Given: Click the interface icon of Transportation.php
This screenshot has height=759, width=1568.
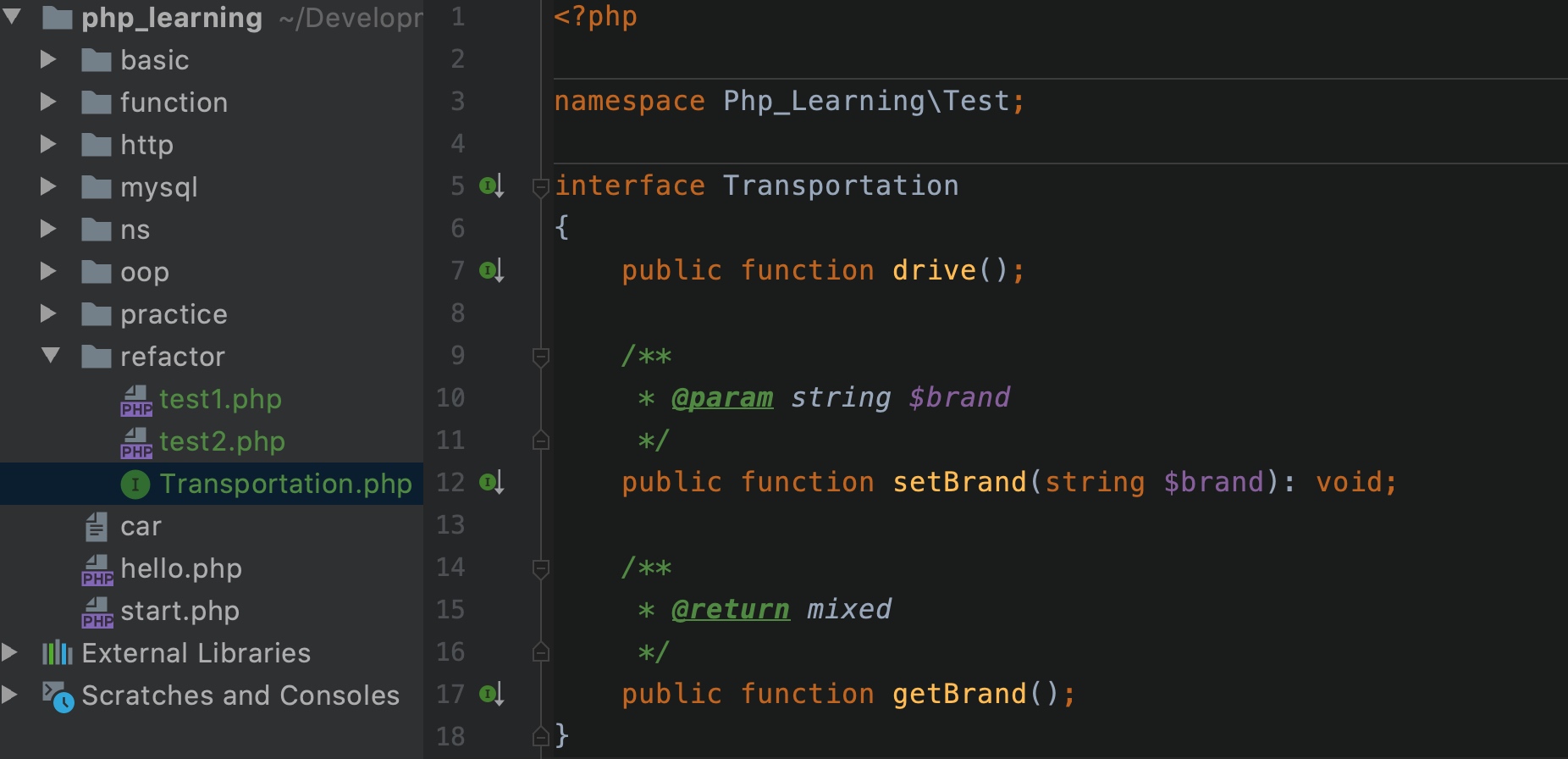Looking at the screenshot, I should point(135,484).
